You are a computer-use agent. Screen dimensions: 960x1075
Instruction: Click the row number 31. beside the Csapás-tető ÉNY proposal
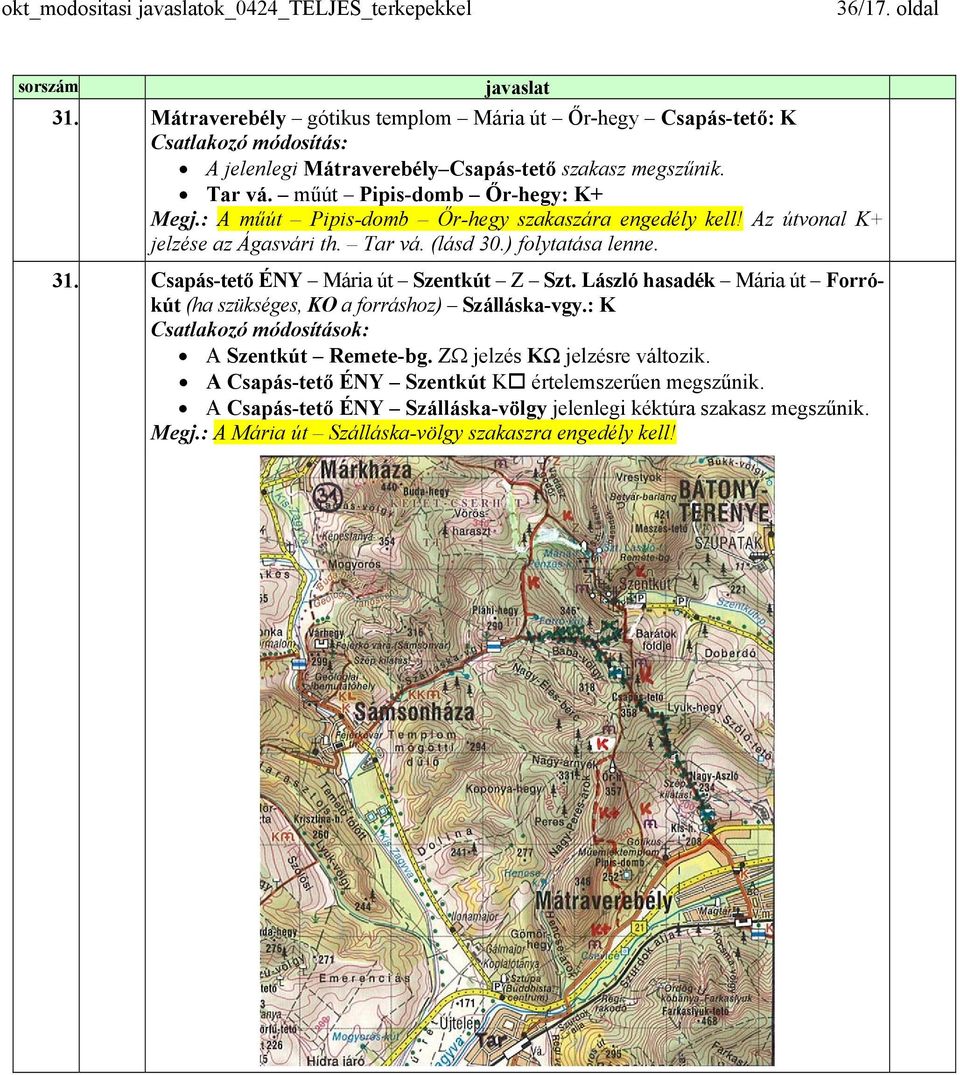pyautogui.click(x=65, y=280)
